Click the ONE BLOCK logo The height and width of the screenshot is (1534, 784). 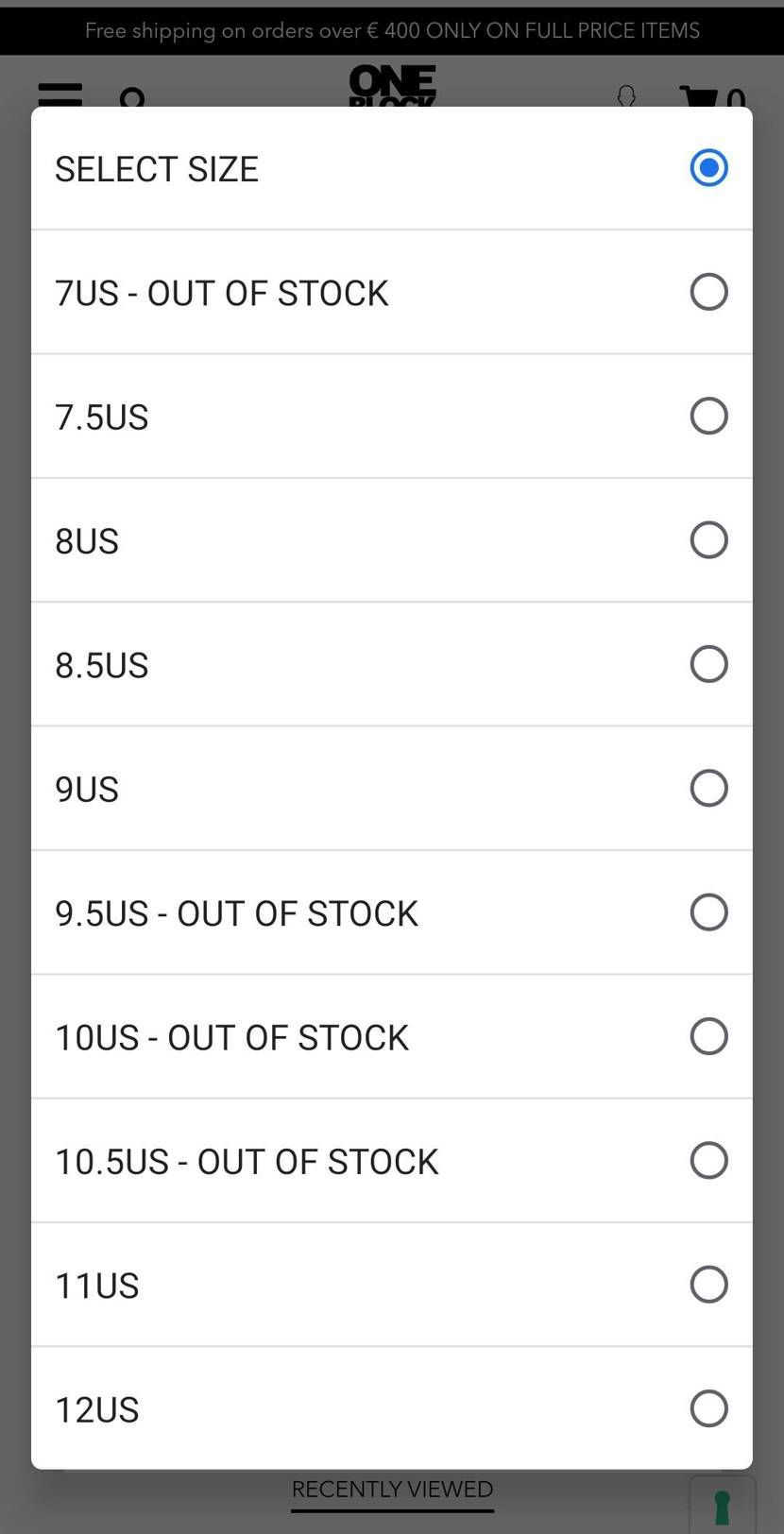pyautogui.click(x=392, y=85)
